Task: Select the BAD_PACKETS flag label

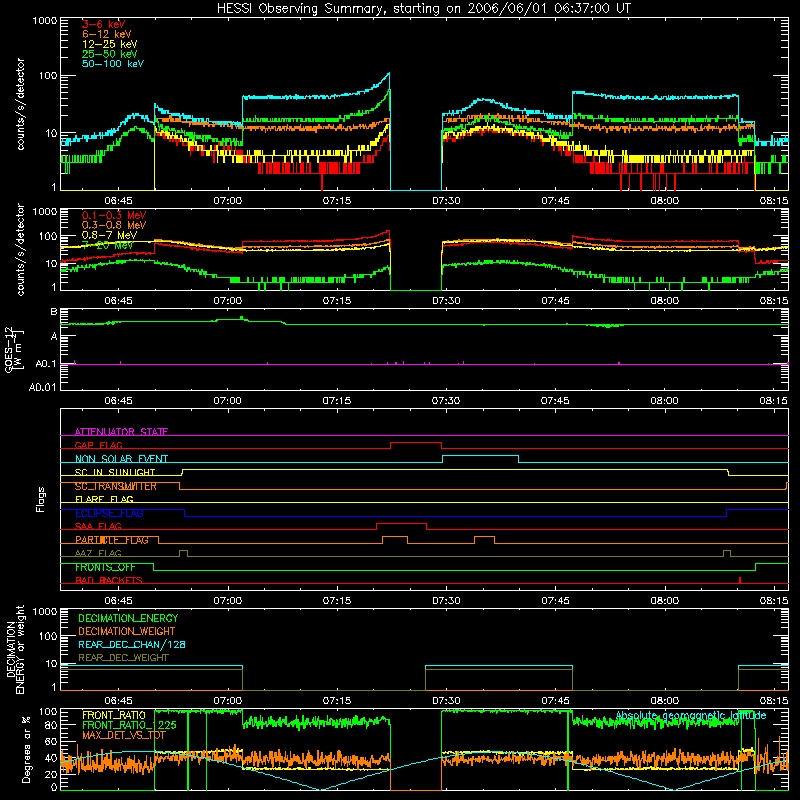Action: 109,580
